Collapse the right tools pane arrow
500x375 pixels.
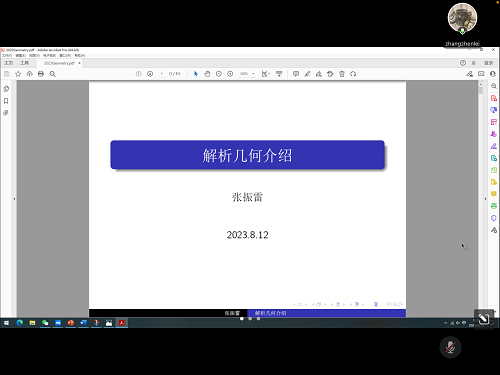coord(485,199)
